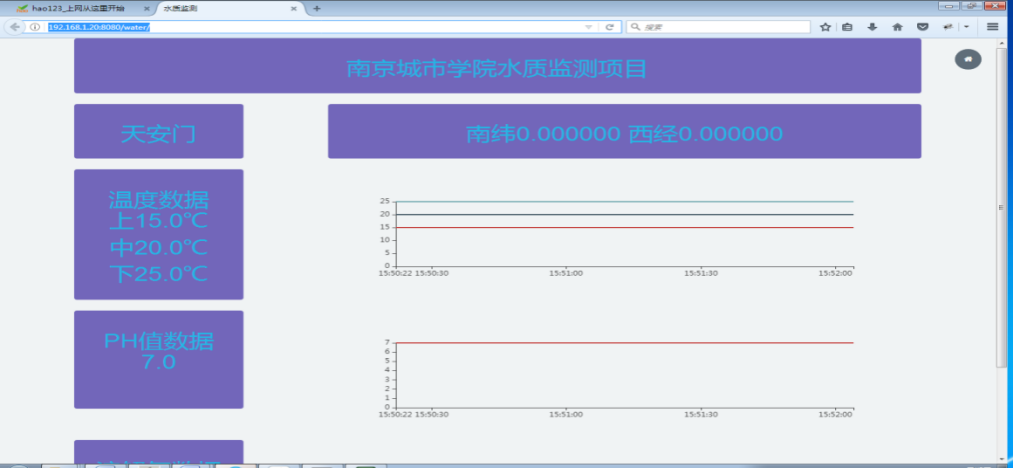1014x468 pixels.
Task: Go to home page icon
Action: (897, 27)
